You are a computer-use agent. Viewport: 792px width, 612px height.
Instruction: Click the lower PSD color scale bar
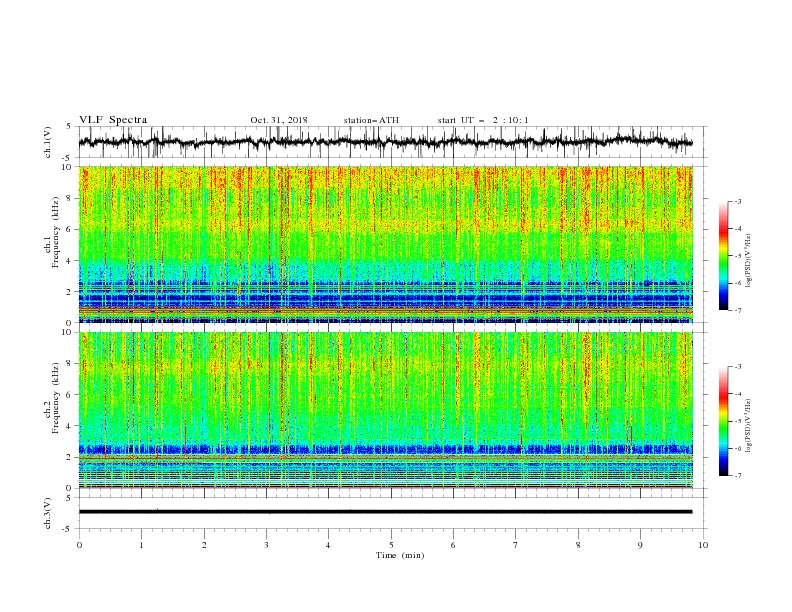click(x=723, y=421)
